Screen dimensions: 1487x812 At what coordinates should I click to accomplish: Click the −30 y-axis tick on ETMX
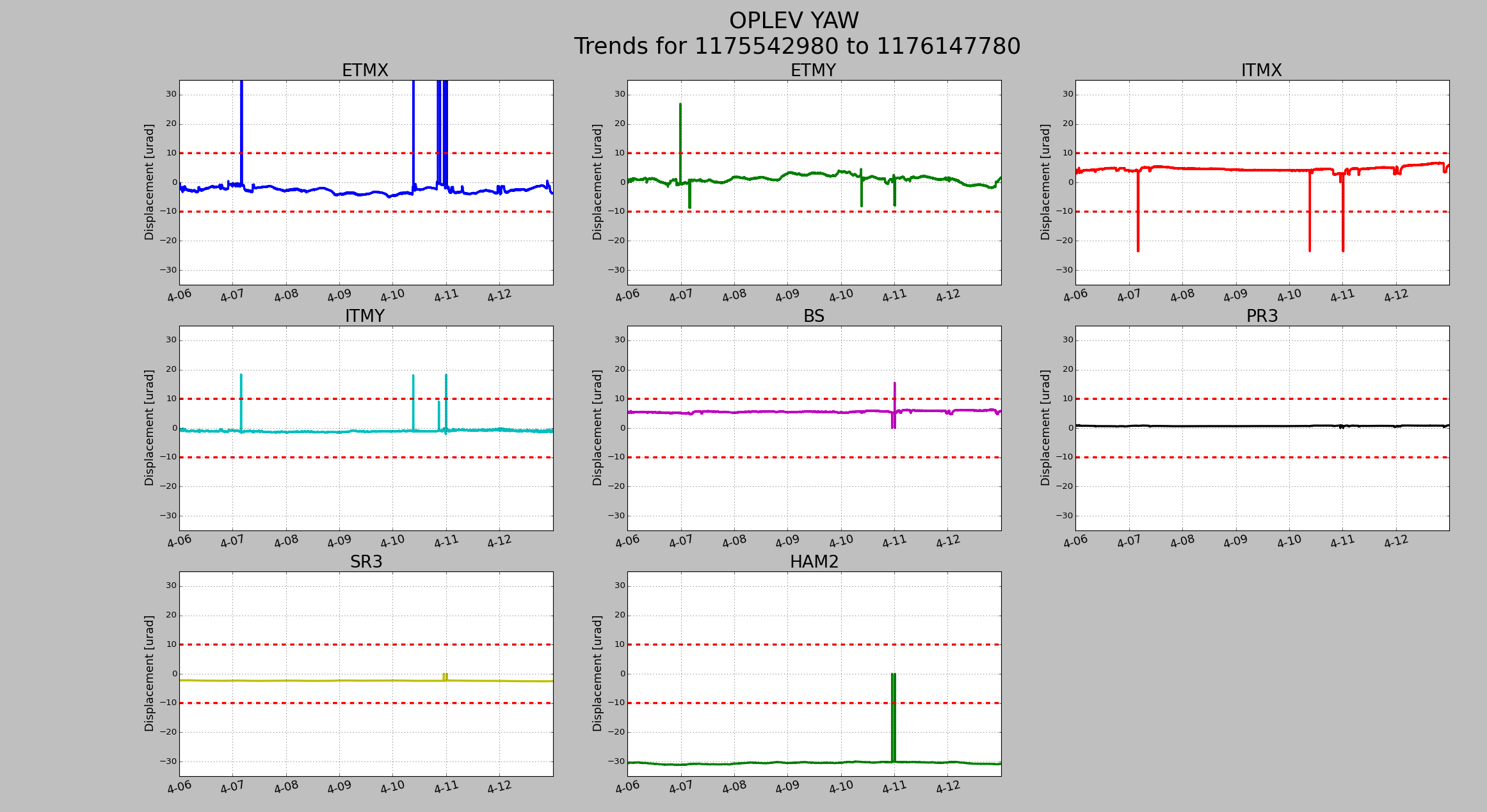coord(168,270)
